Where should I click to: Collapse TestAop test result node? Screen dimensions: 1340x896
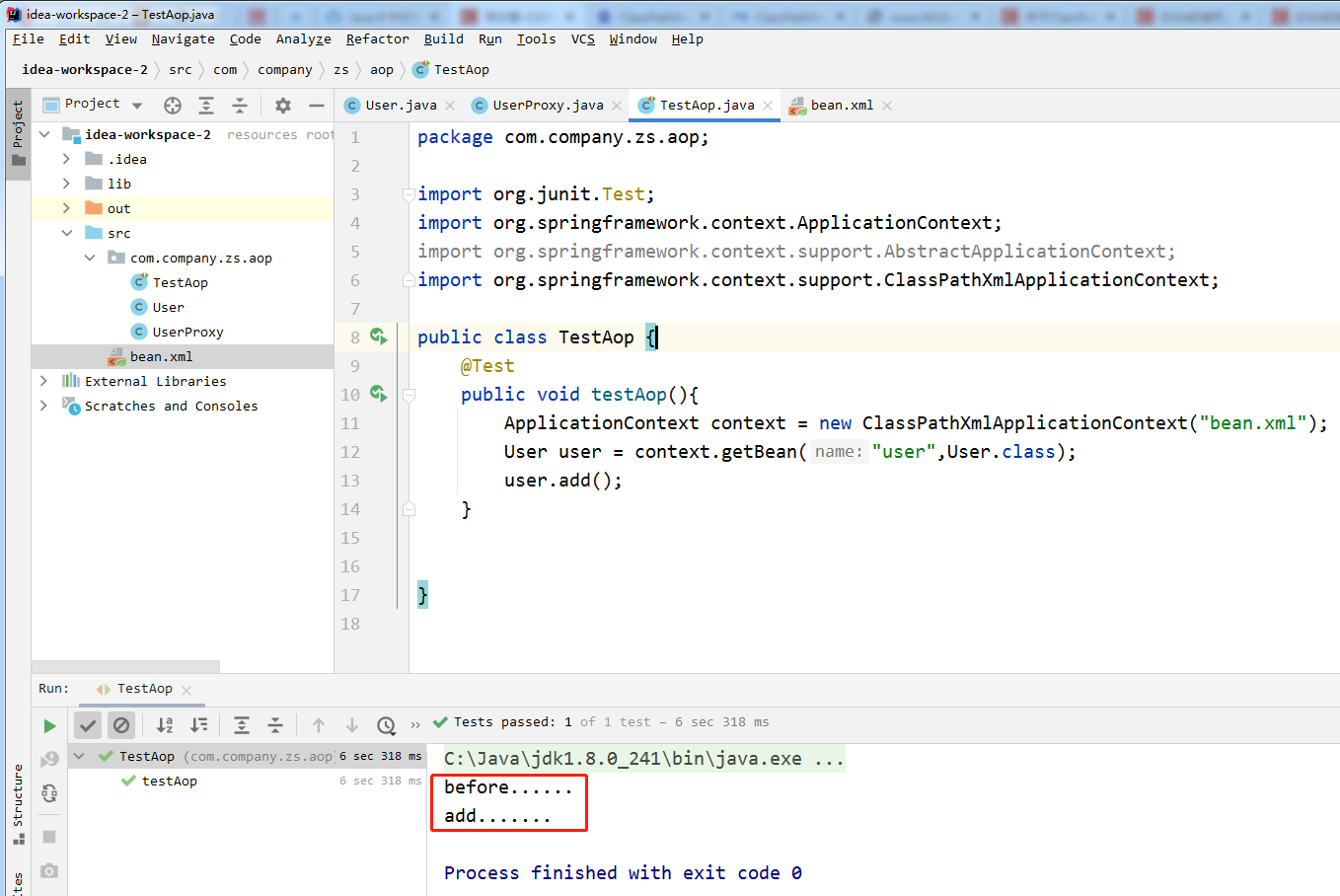[x=79, y=757]
